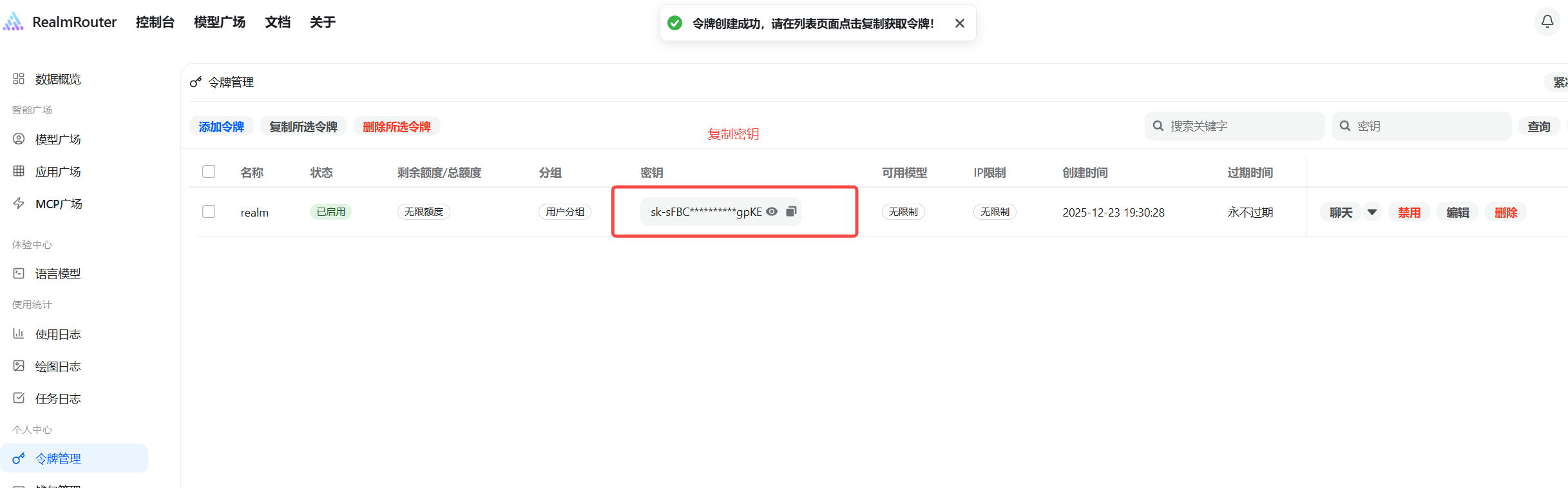Open 使用日志 in the sidebar

58,334
